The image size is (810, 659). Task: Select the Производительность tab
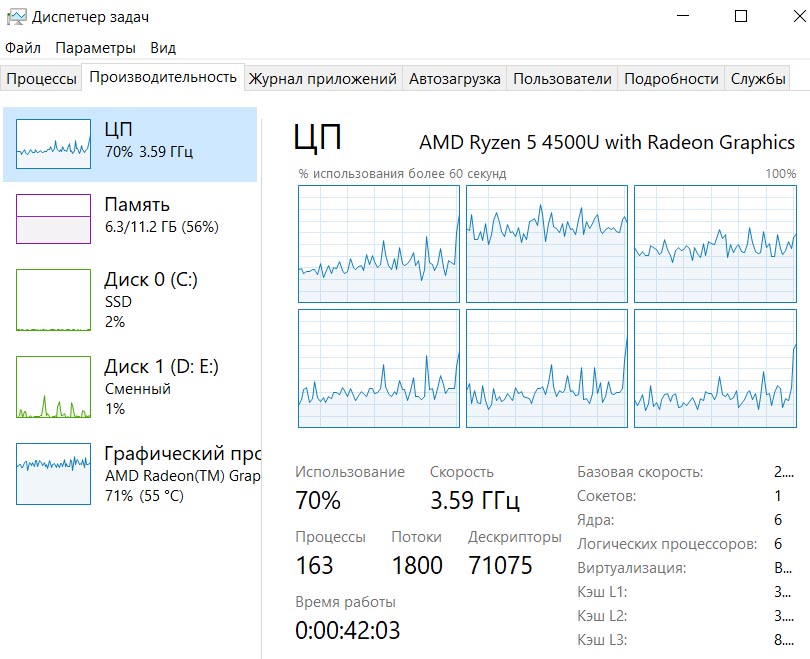point(163,77)
